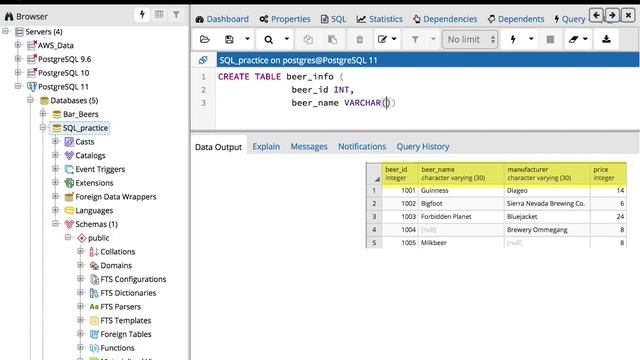The width and height of the screenshot is (640, 360).
Task: Click the Browser query tool lightning icon
Action: pos(142,15)
